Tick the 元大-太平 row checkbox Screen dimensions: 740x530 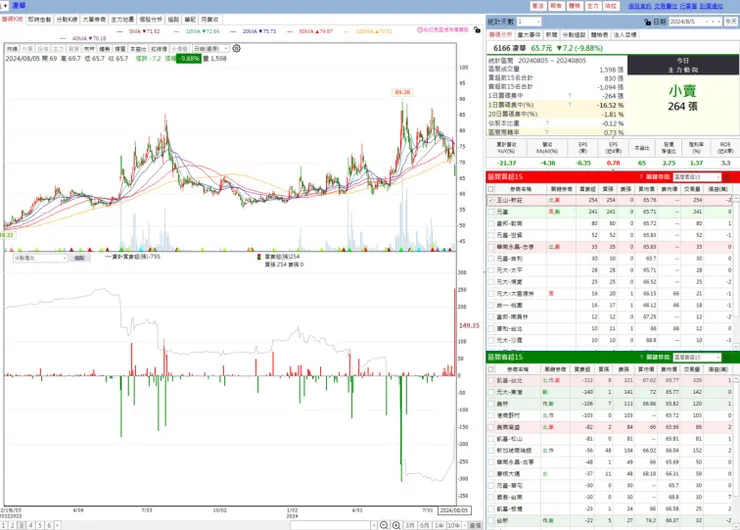click(491, 270)
